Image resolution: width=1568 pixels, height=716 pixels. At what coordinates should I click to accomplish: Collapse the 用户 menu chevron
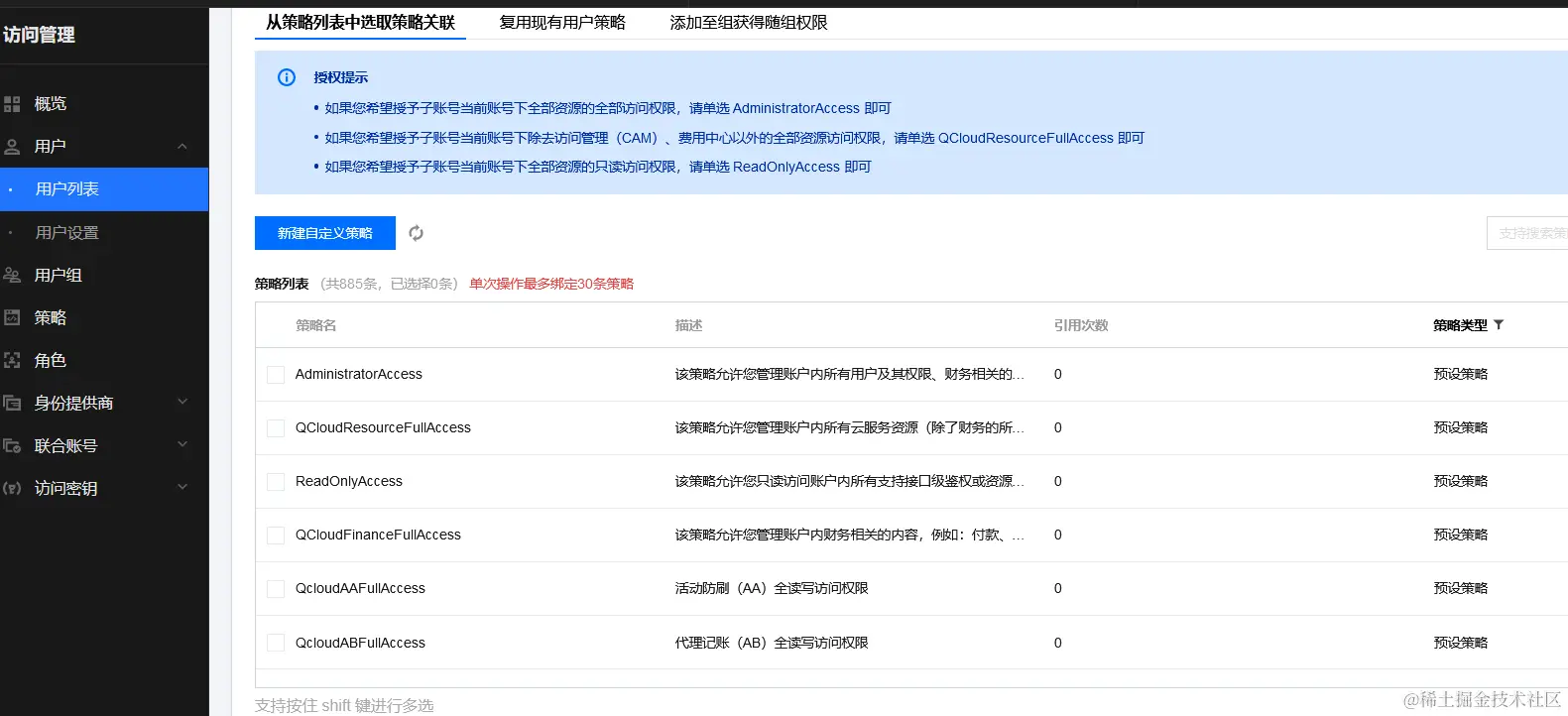pos(182,147)
